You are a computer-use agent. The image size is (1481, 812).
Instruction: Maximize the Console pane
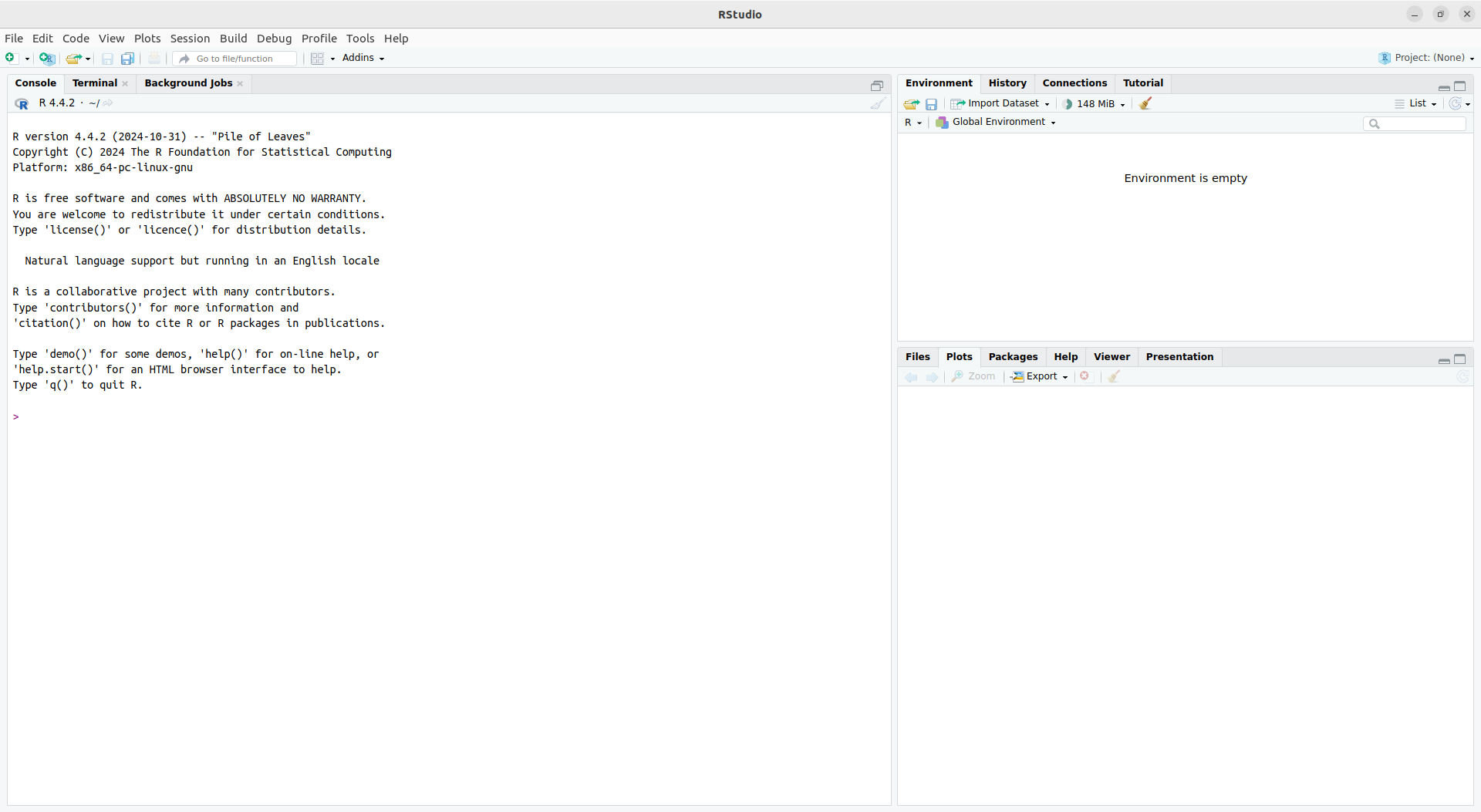(877, 86)
